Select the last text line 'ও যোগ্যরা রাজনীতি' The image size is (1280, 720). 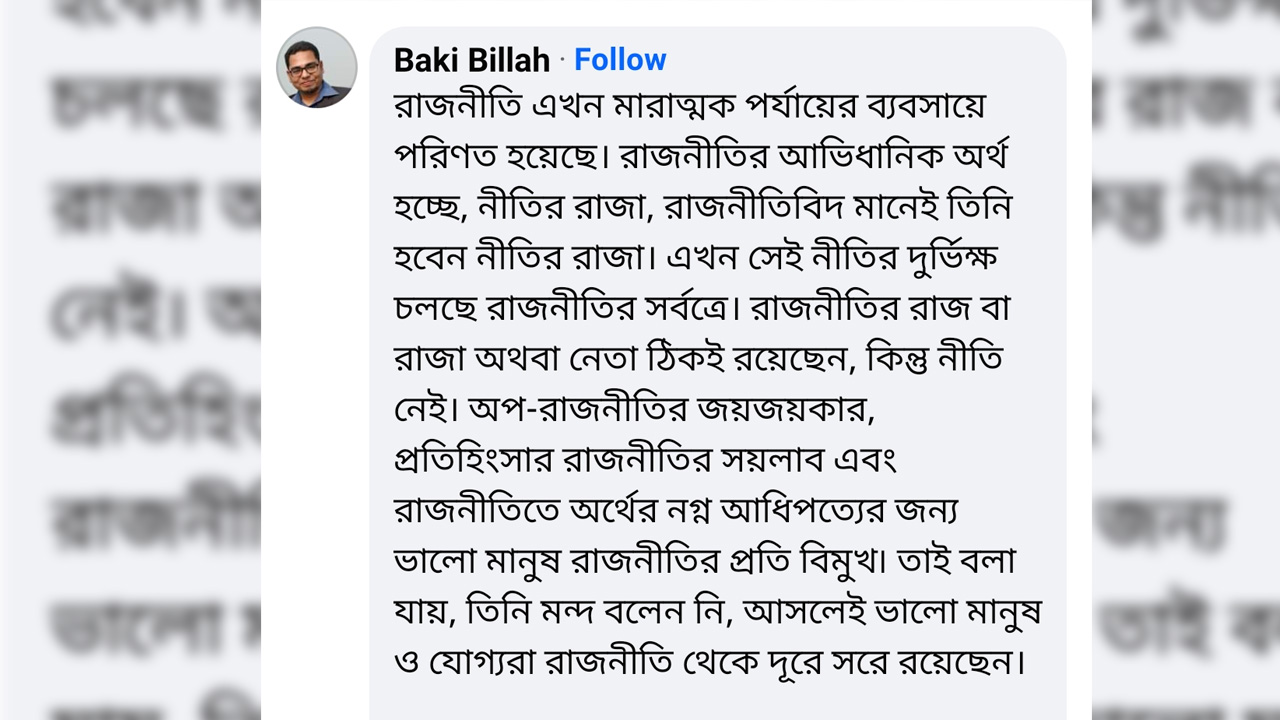click(711, 663)
